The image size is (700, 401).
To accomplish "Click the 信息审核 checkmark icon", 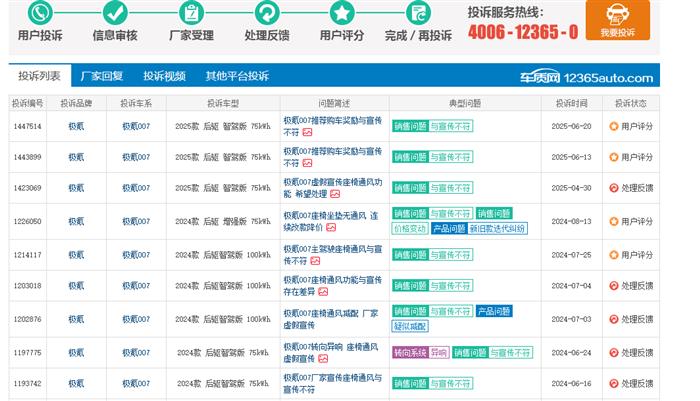I will (x=115, y=13).
